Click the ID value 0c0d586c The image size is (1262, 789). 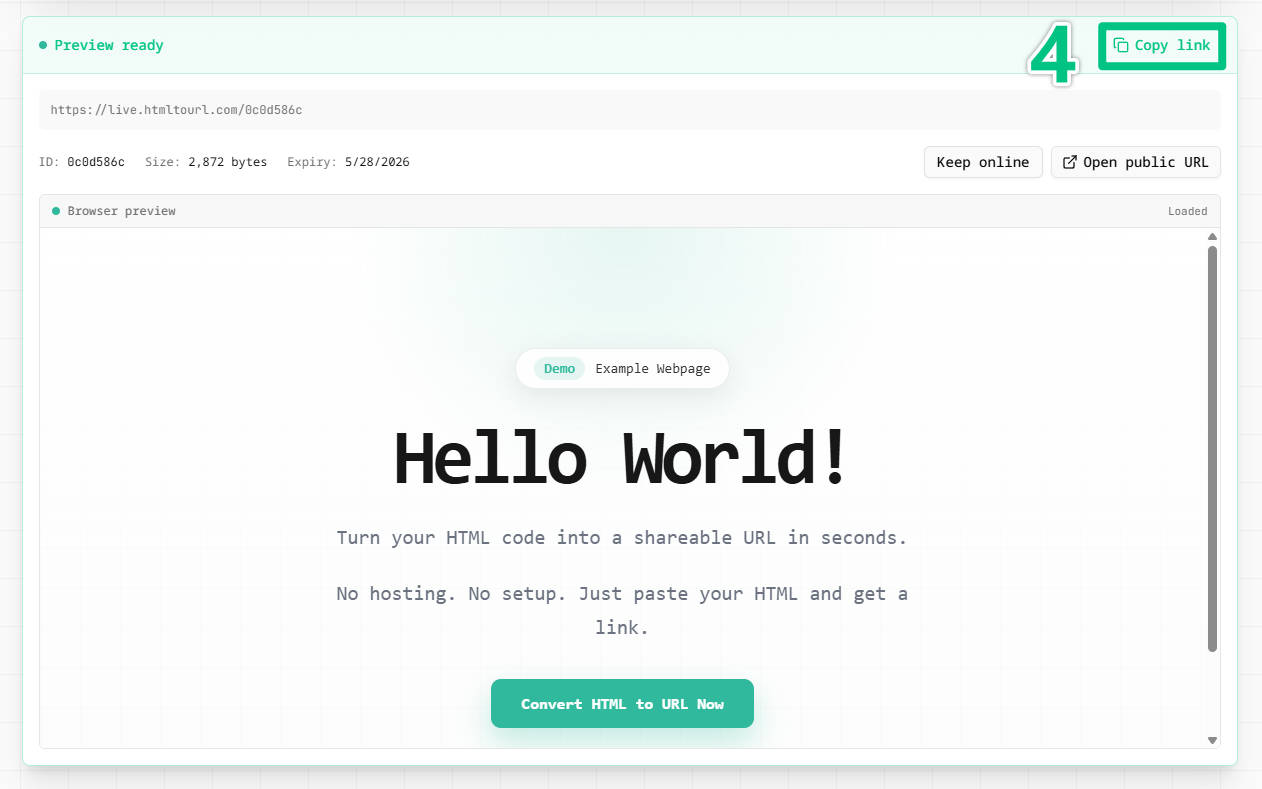tap(96, 162)
